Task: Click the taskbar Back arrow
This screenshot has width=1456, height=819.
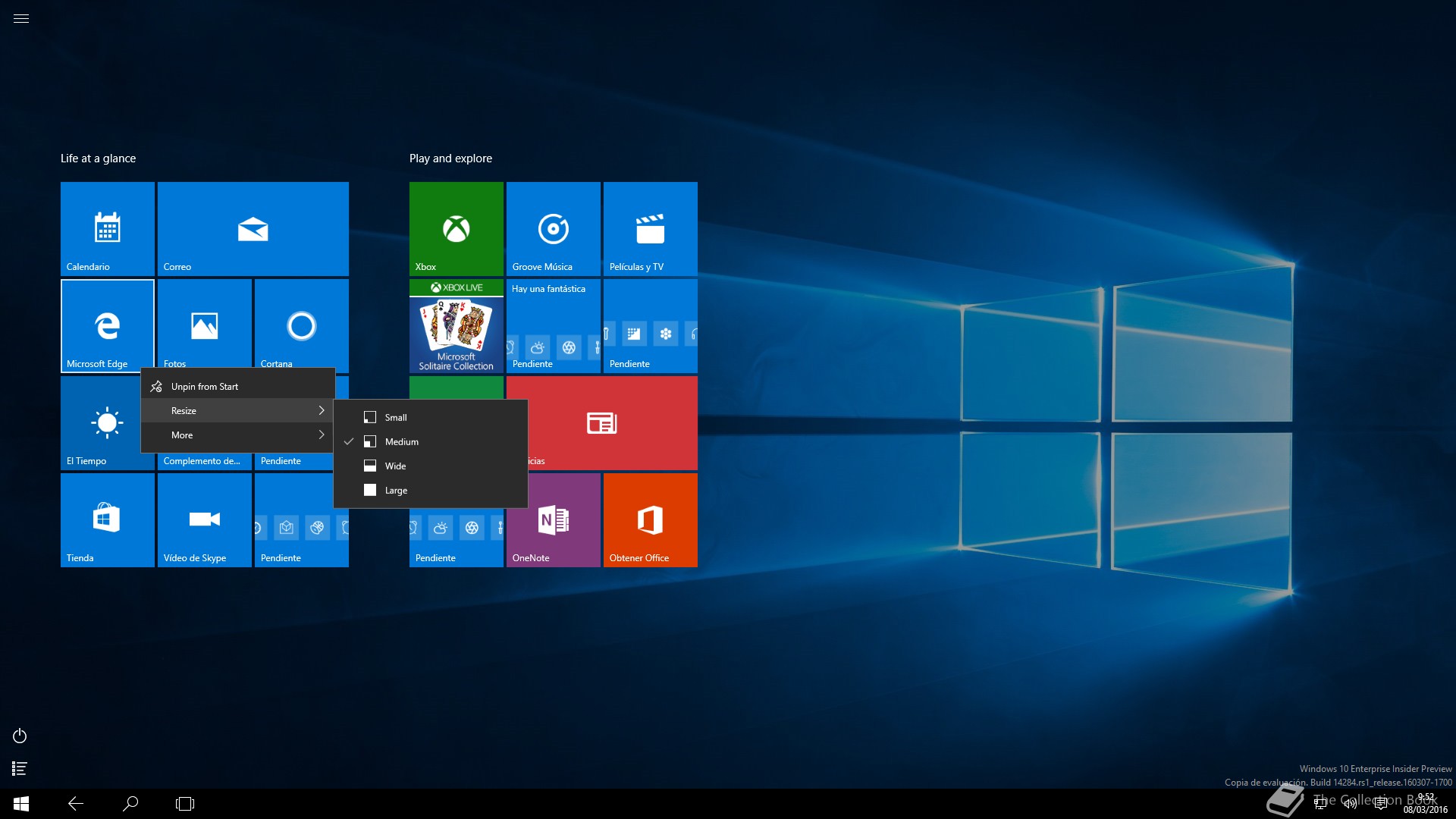Action: [76, 804]
